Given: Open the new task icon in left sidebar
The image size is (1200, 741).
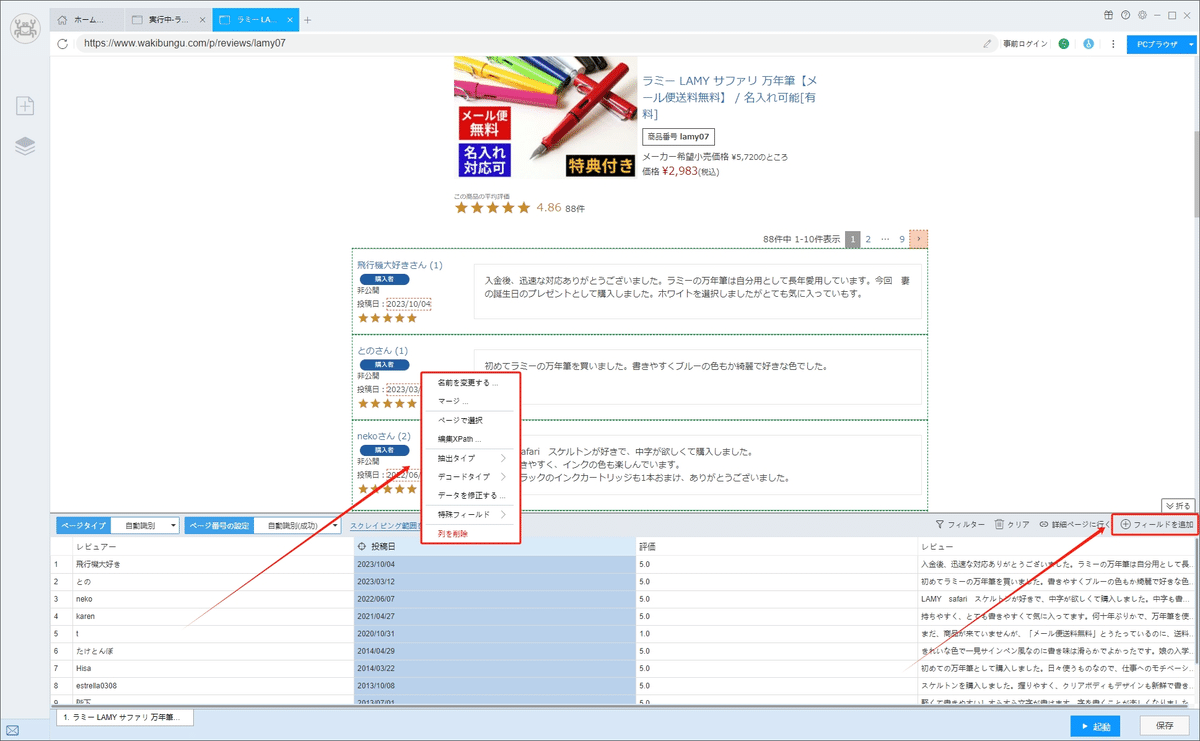Looking at the screenshot, I should click(x=25, y=106).
